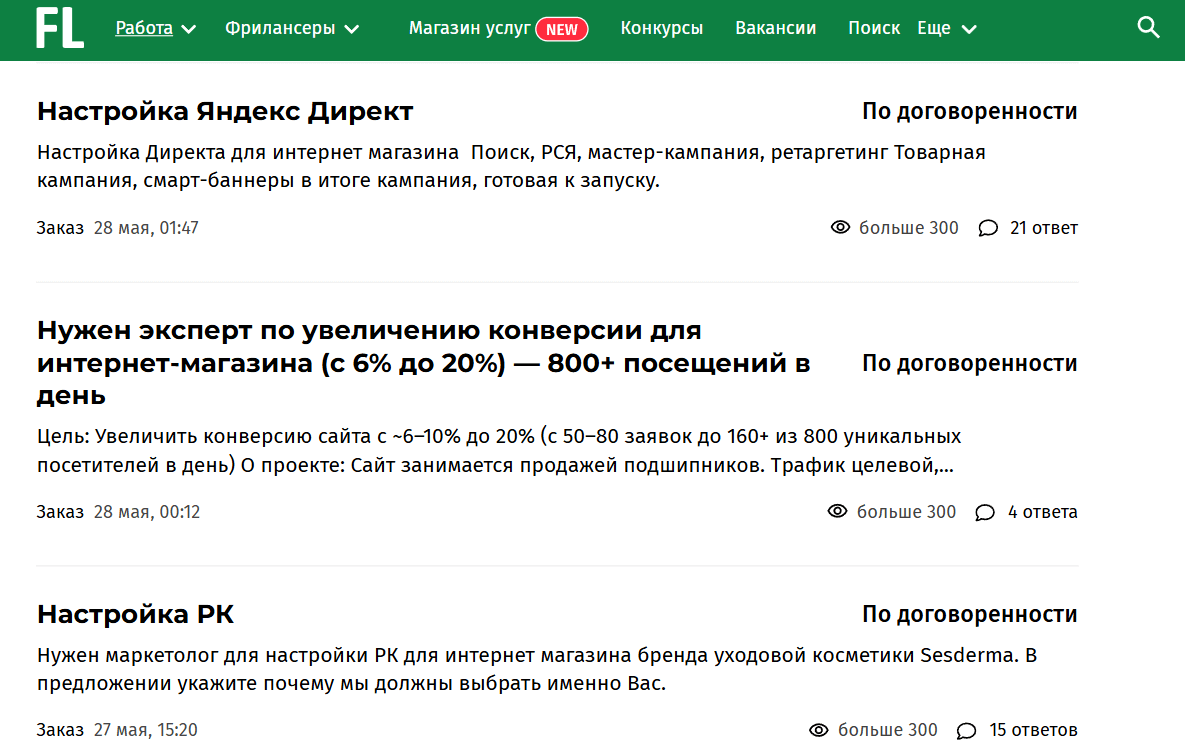The height and width of the screenshot is (756, 1185).
Task: Open the Поиск nav item
Action: 874,28
